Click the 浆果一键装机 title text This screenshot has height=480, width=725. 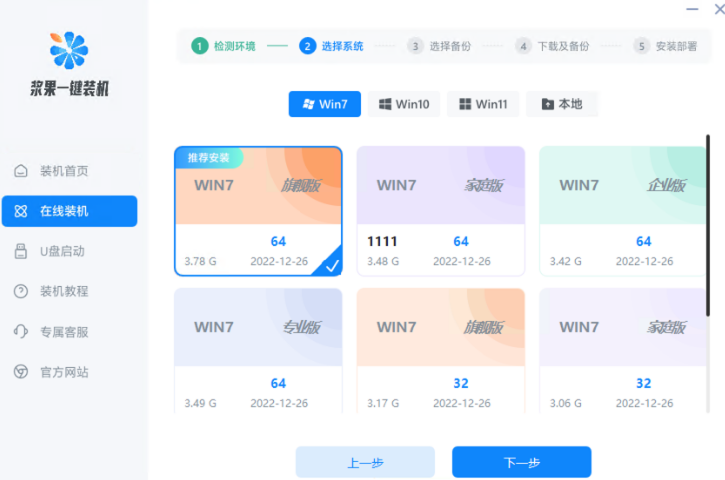pyautogui.click(x=69, y=88)
